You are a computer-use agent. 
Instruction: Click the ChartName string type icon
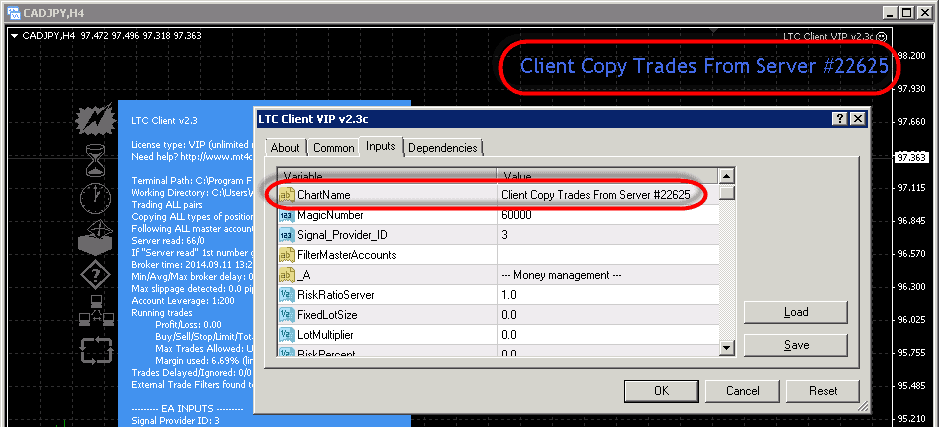pyautogui.click(x=287, y=195)
